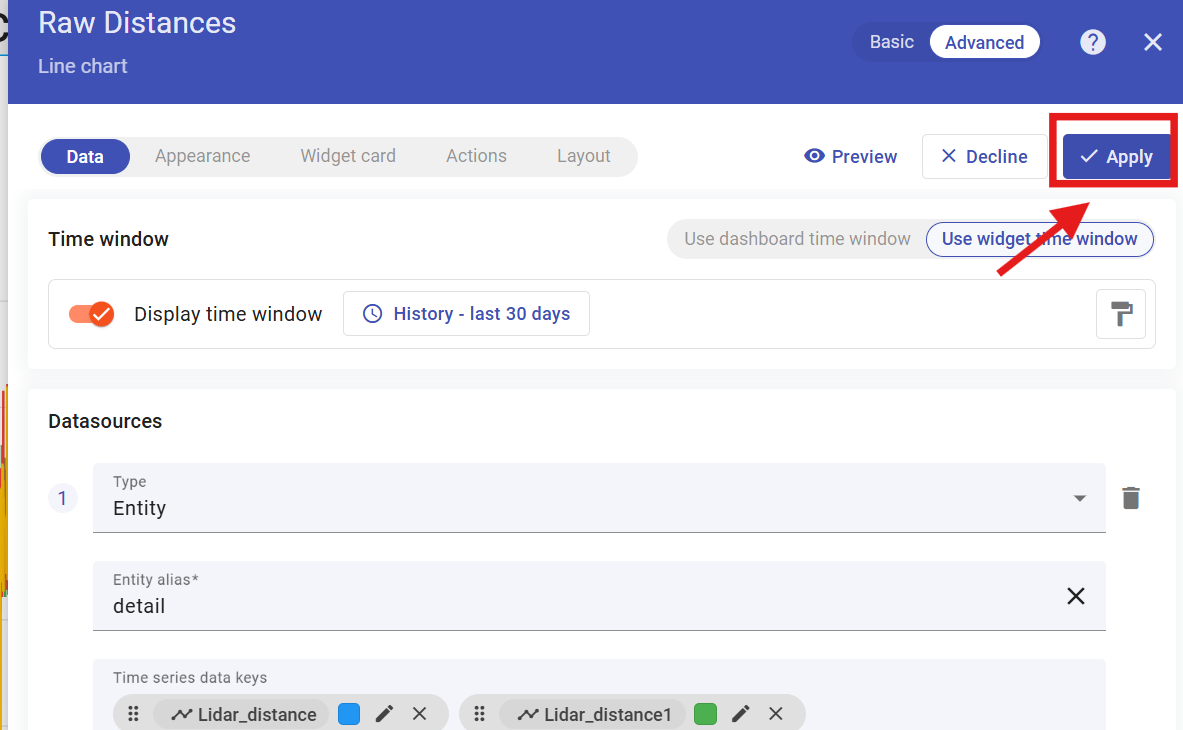Change the blue Lidar_distance color swatch
Image resolution: width=1183 pixels, height=730 pixels.
pos(349,714)
